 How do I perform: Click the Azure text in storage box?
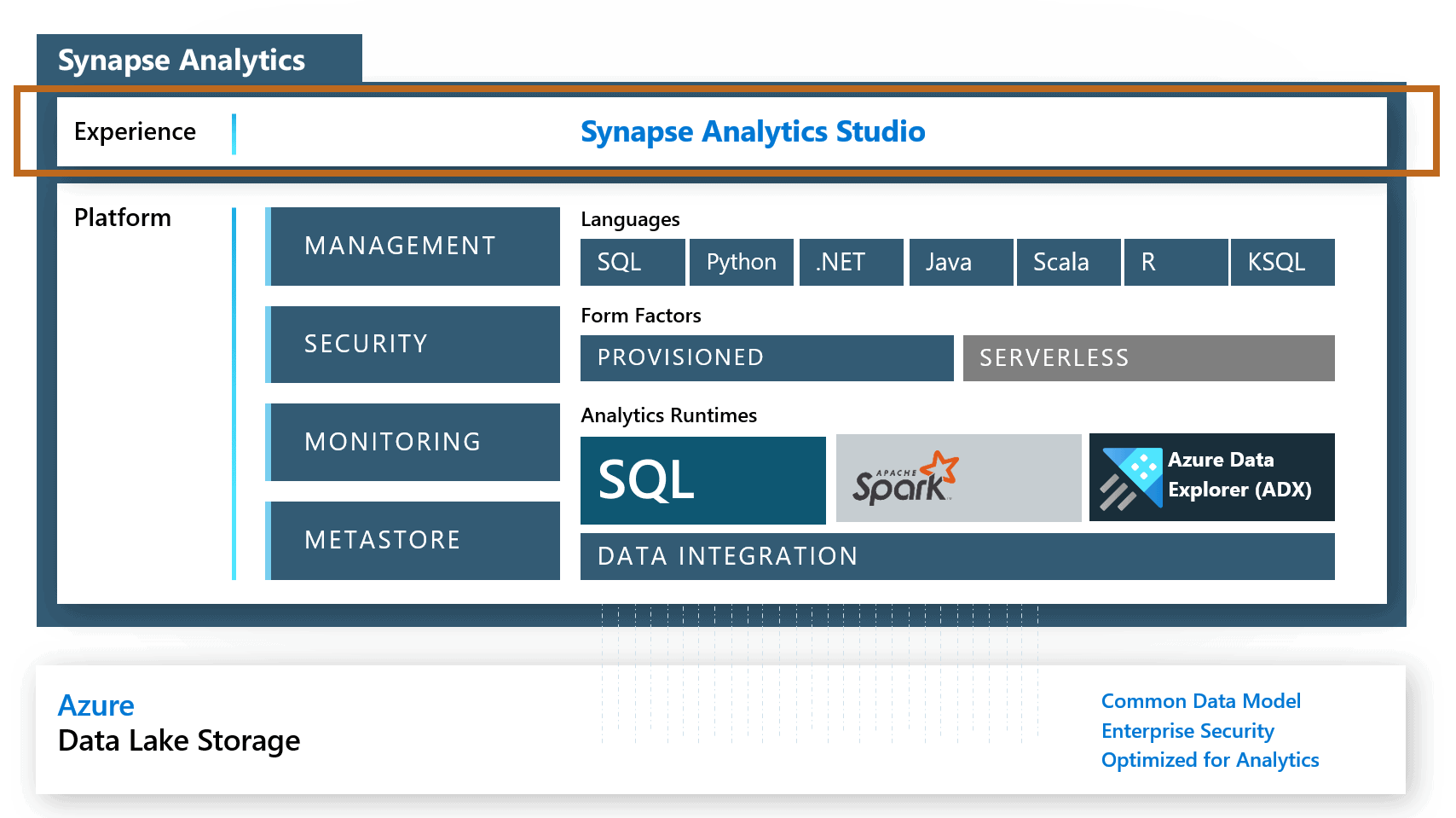tap(95, 705)
